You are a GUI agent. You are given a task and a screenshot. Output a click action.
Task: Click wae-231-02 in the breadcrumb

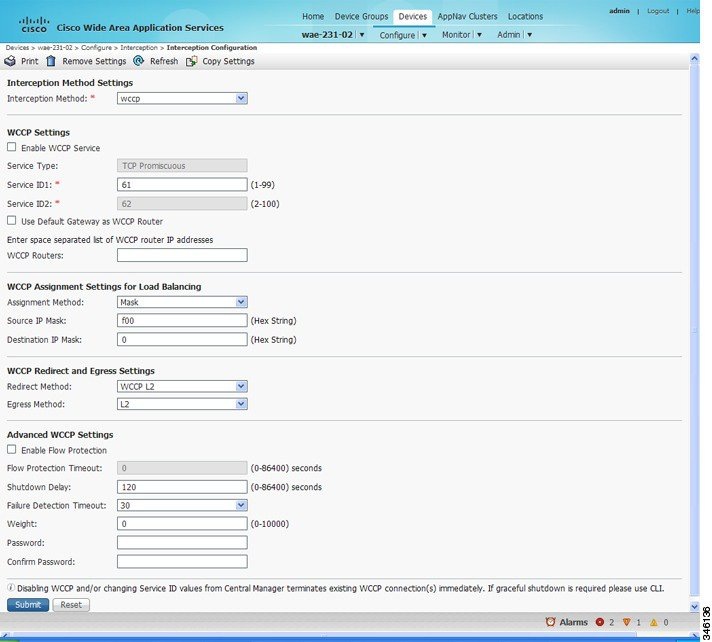pos(54,47)
